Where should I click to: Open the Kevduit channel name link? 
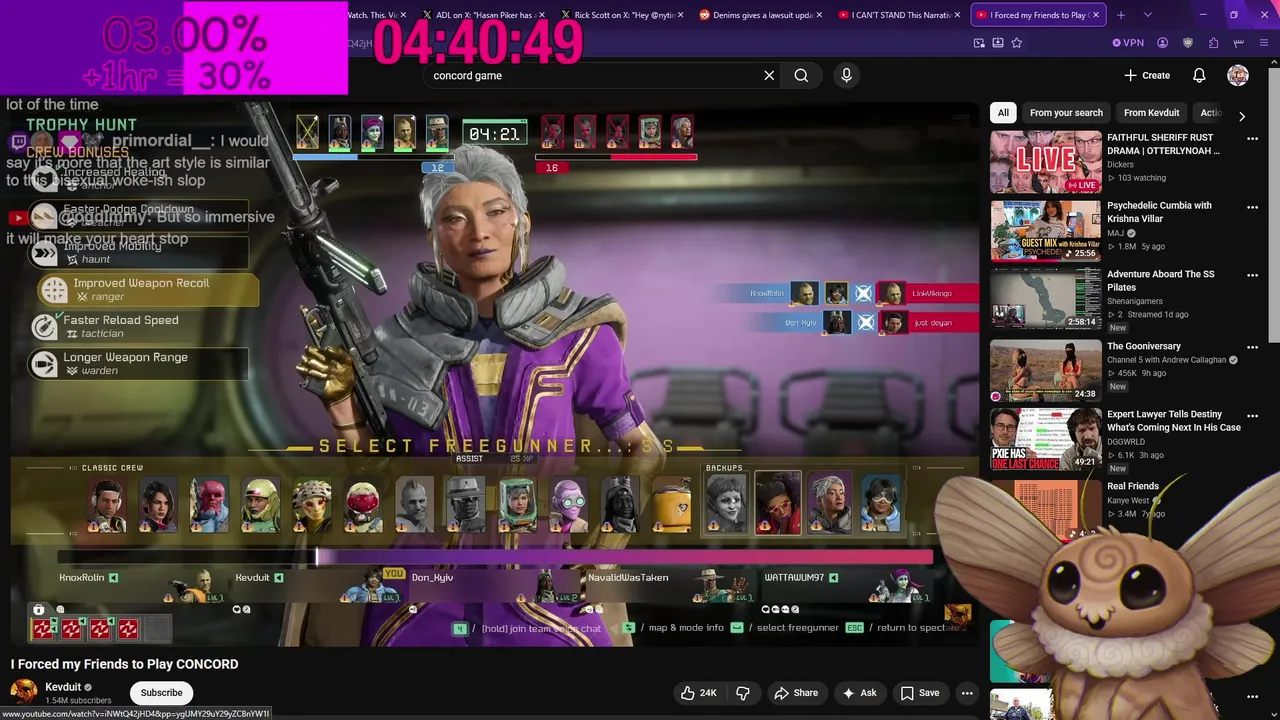[x=62, y=687]
